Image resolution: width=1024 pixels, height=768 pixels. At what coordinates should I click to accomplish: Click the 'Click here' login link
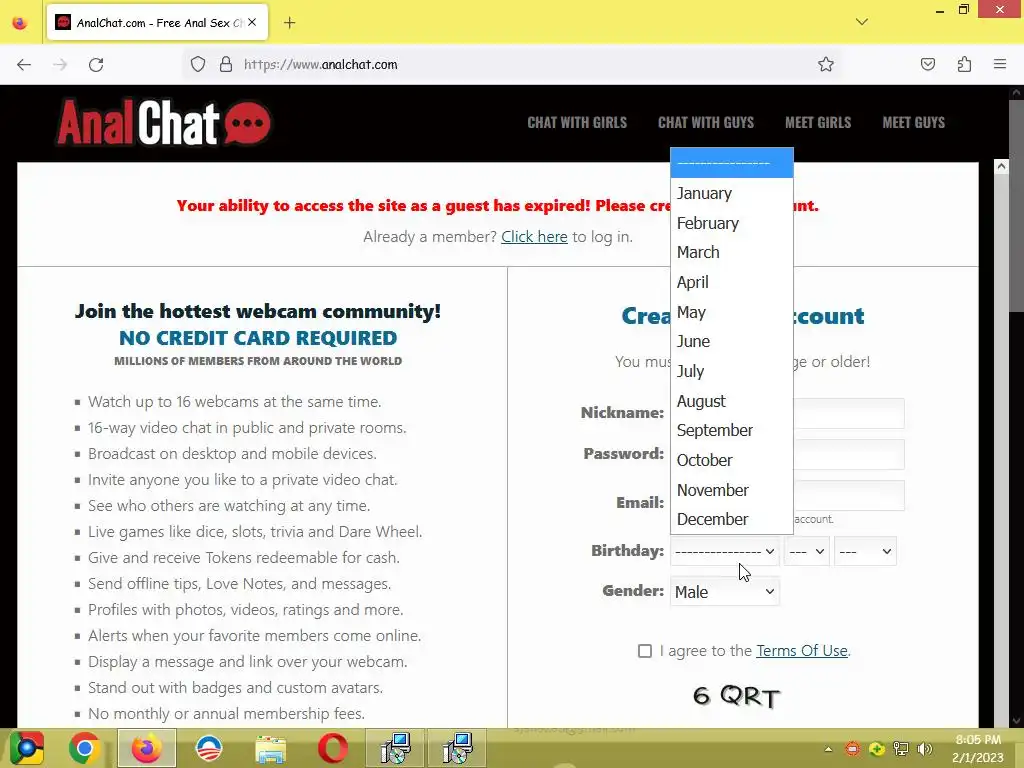click(534, 237)
